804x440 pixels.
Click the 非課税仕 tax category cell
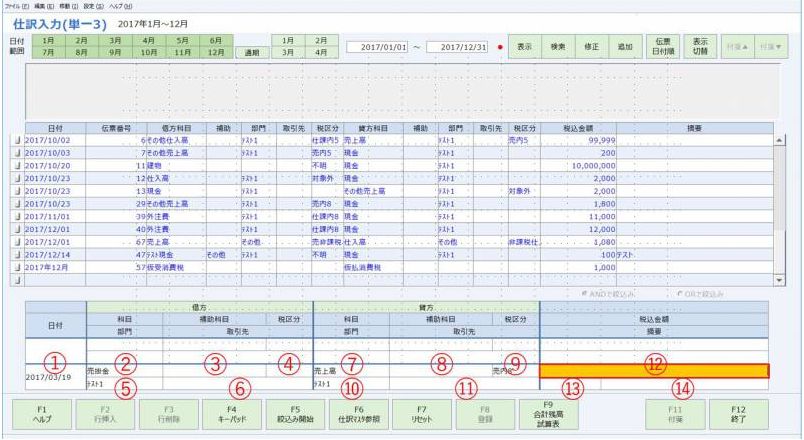pyautogui.click(x=525, y=242)
